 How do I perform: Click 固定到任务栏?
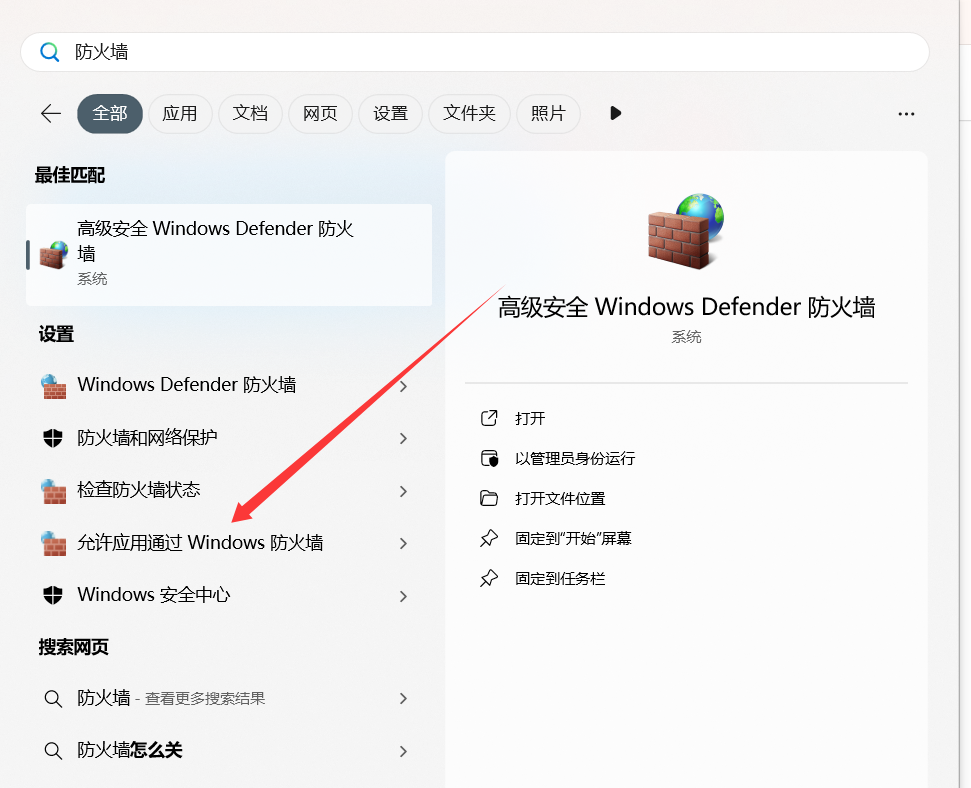point(560,578)
